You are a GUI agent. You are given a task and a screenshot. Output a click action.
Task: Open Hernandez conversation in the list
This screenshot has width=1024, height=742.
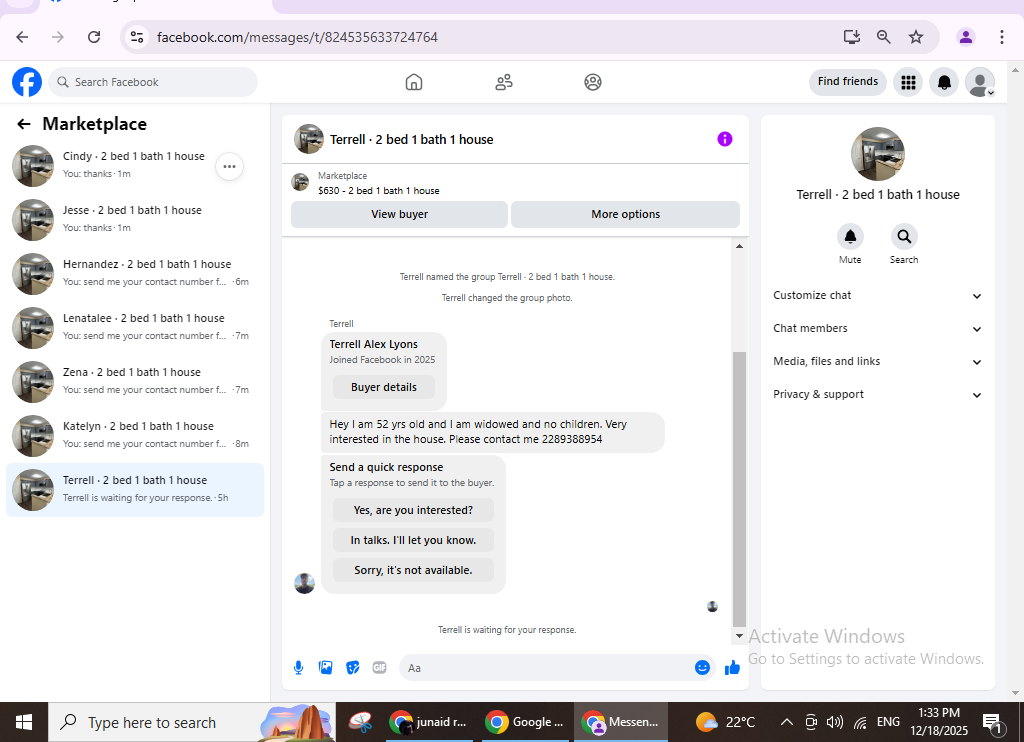coord(135,274)
